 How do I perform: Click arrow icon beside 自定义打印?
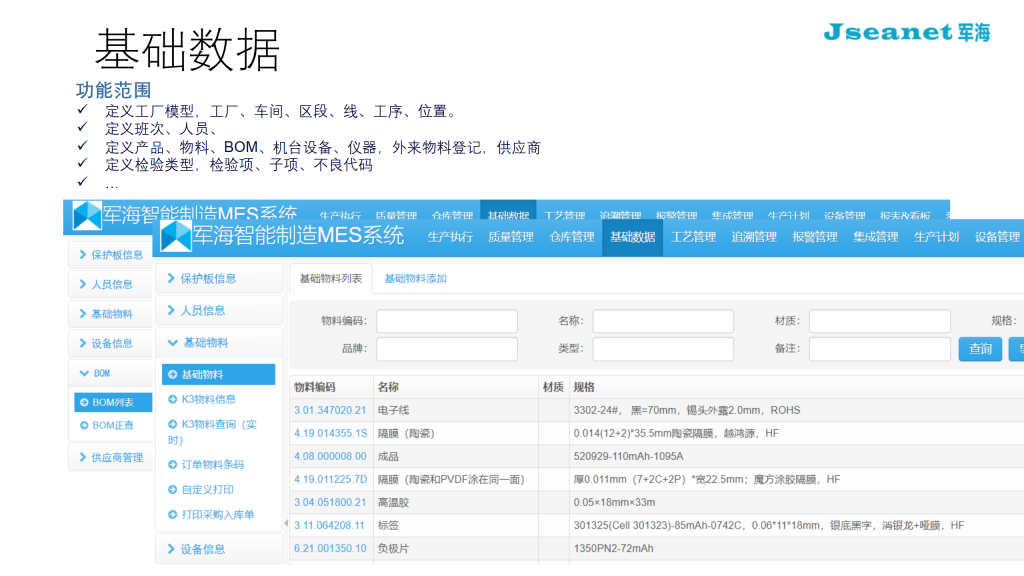coord(172,489)
